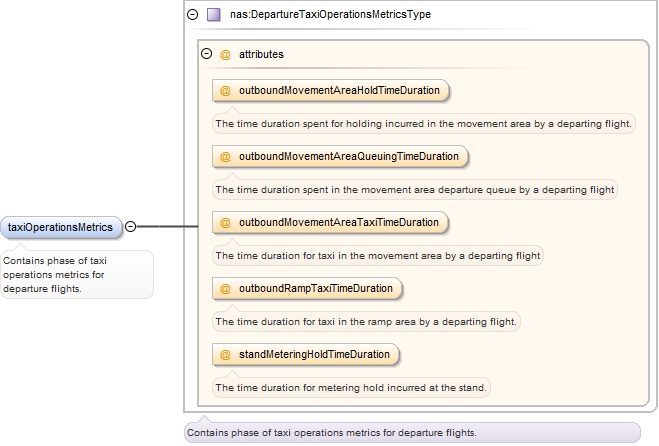Select the taxiOperationsMetrics element
Viewport: 659px width, 446px height.
click(61, 227)
